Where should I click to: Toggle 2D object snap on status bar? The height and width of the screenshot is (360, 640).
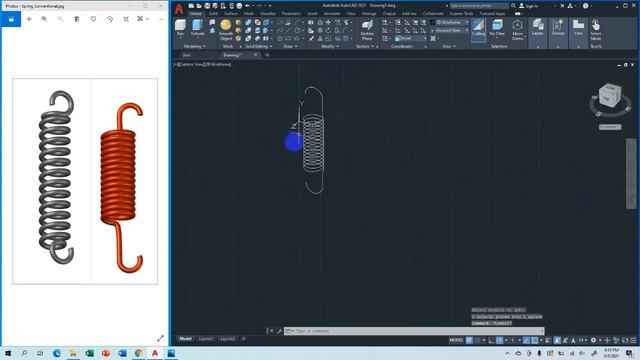tap(534, 340)
